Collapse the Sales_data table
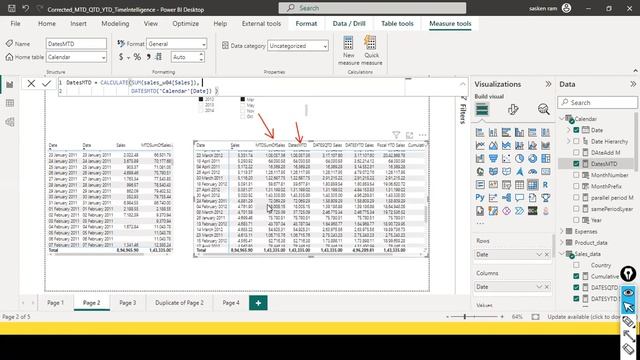Image resolution: width=640 pixels, height=360 pixels. coord(562,253)
